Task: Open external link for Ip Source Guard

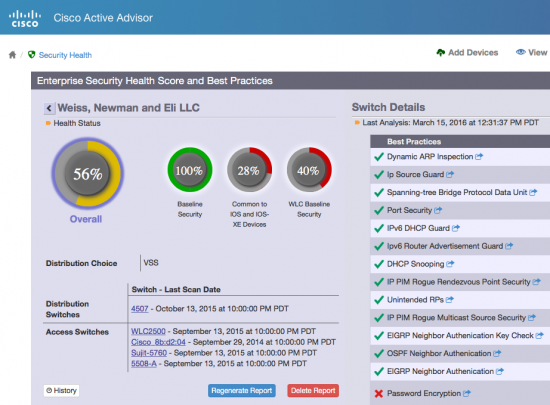Action: (450, 174)
